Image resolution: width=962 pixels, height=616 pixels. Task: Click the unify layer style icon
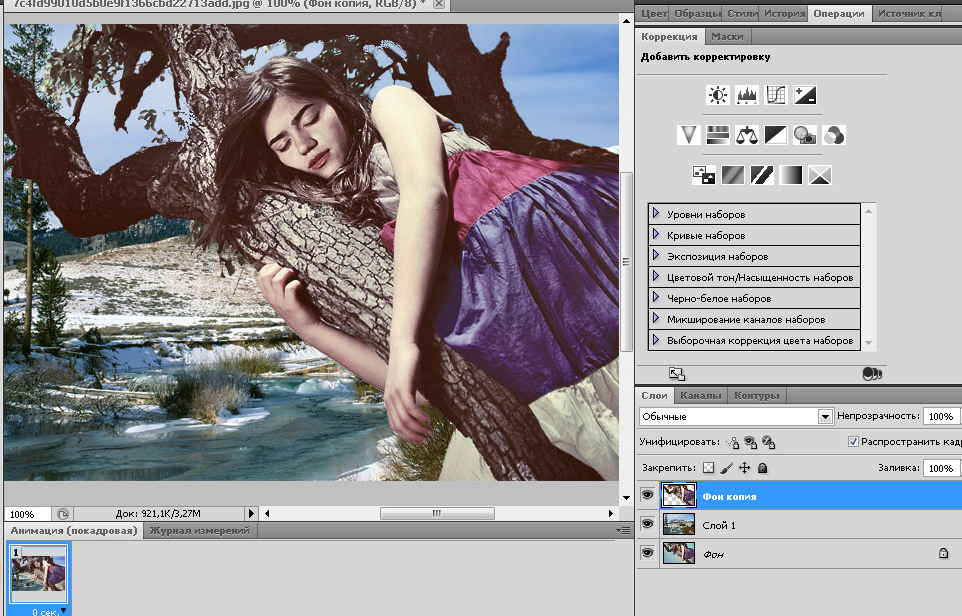[769, 442]
